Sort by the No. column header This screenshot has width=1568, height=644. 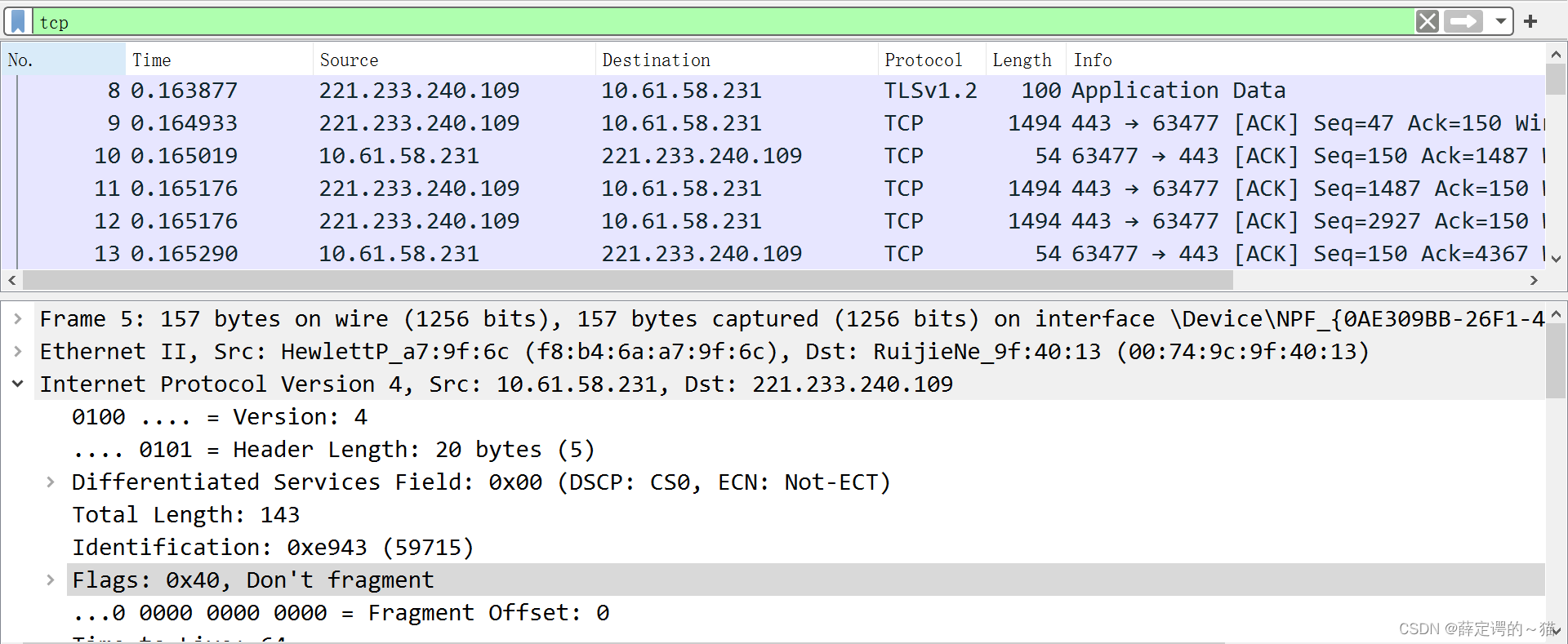pyautogui.click(x=64, y=60)
